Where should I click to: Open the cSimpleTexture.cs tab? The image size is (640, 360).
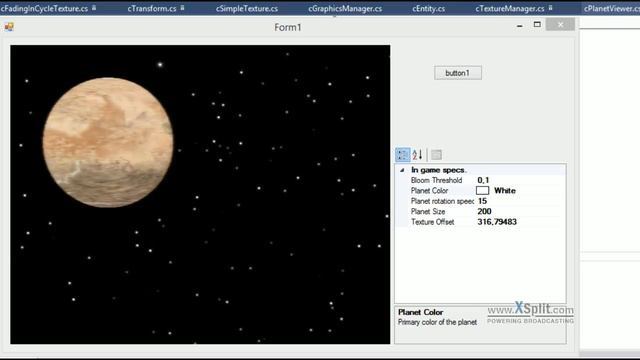click(247, 9)
